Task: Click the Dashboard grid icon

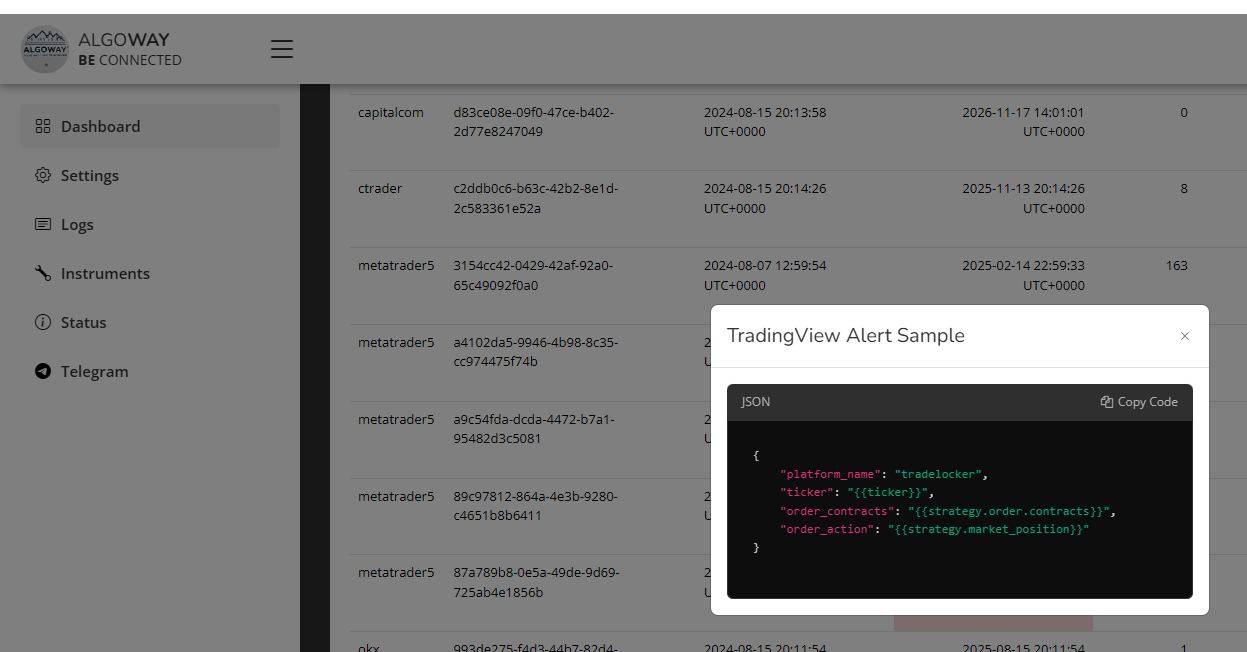Action: tap(43, 126)
